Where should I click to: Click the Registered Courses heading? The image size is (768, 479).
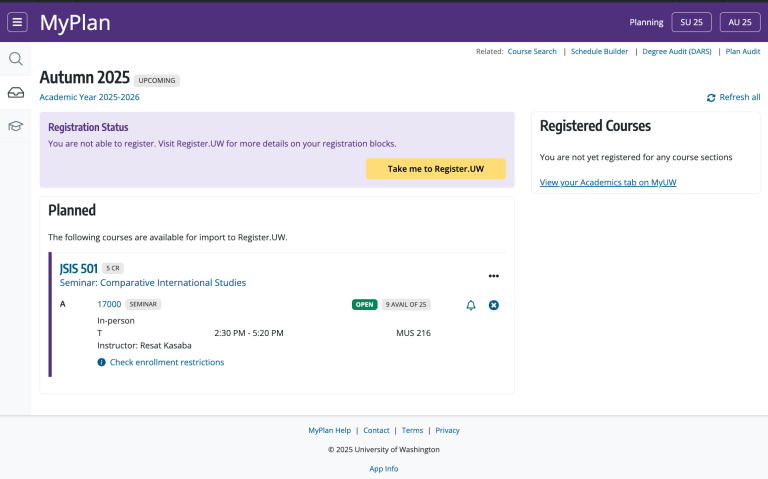pos(595,126)
